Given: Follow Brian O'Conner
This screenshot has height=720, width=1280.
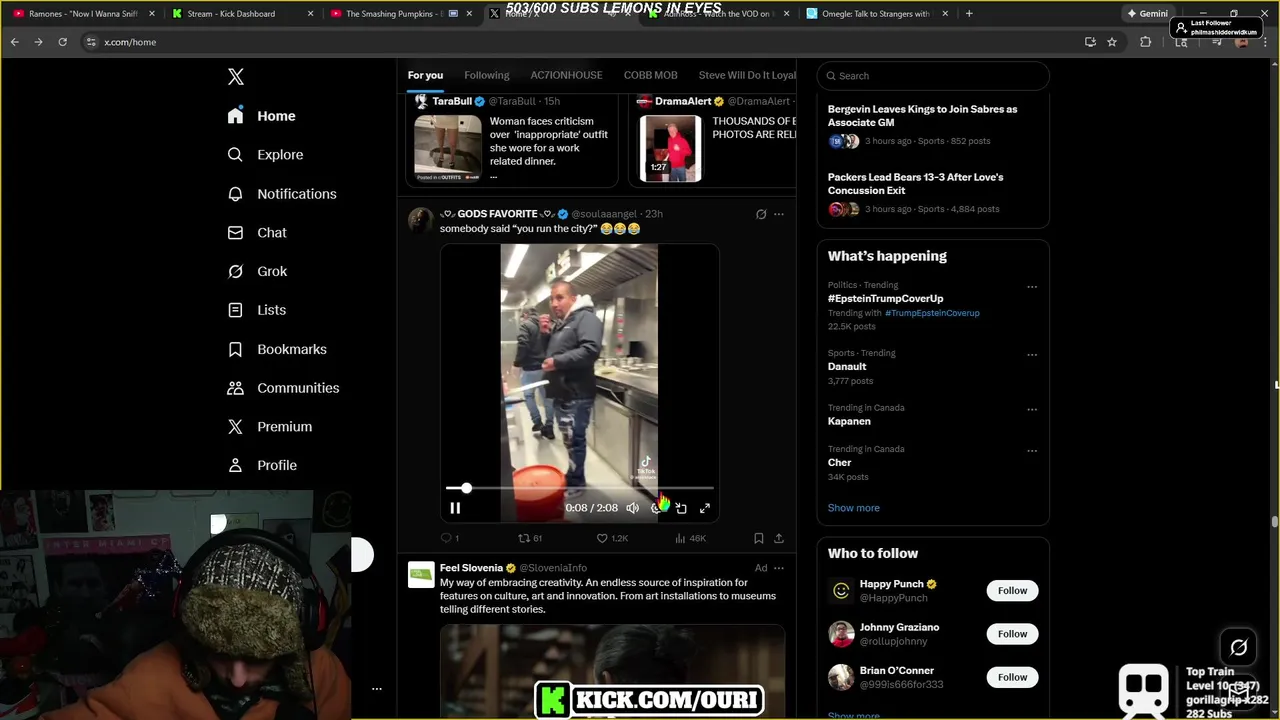Looking at the screenshot, I should tap(1012, 677).
